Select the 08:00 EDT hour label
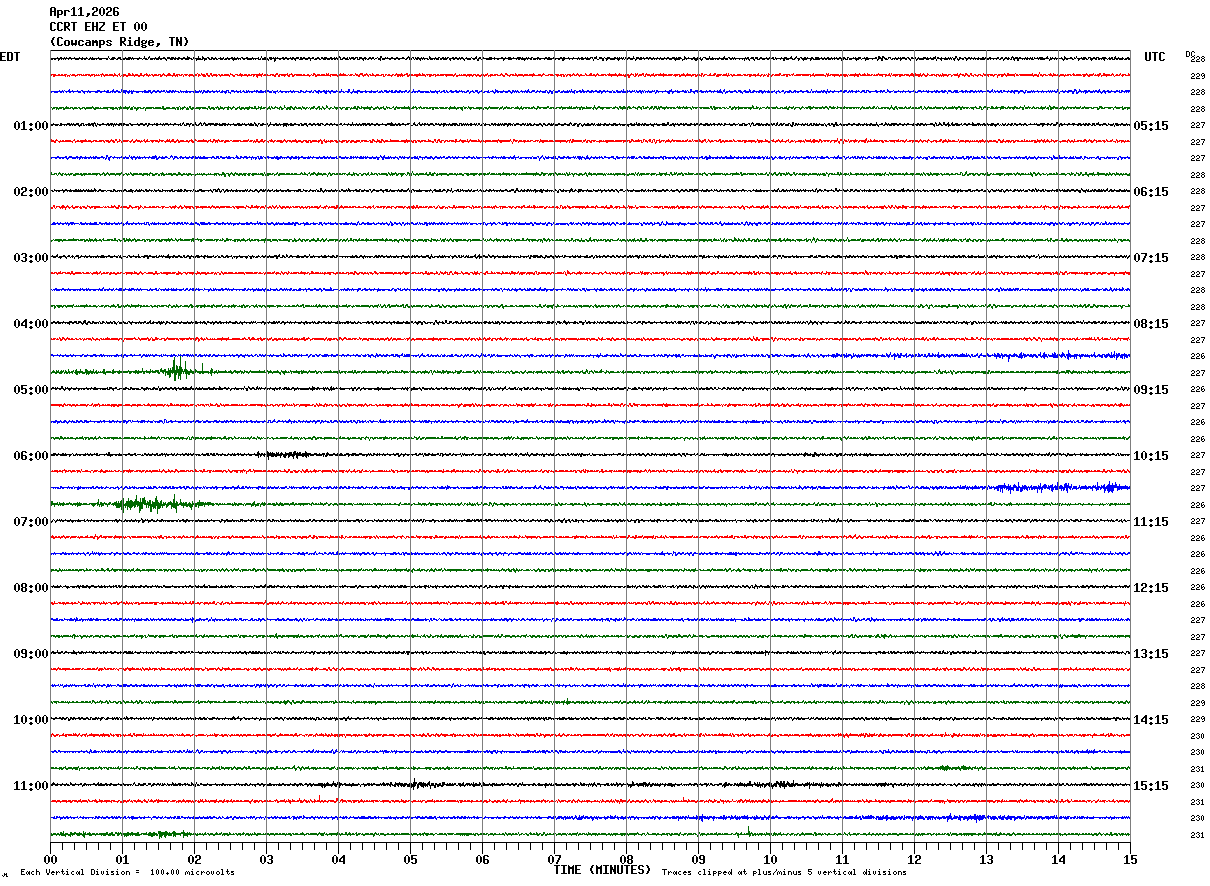This screenshot has width=1210, height=886. (x=31, y=588)
